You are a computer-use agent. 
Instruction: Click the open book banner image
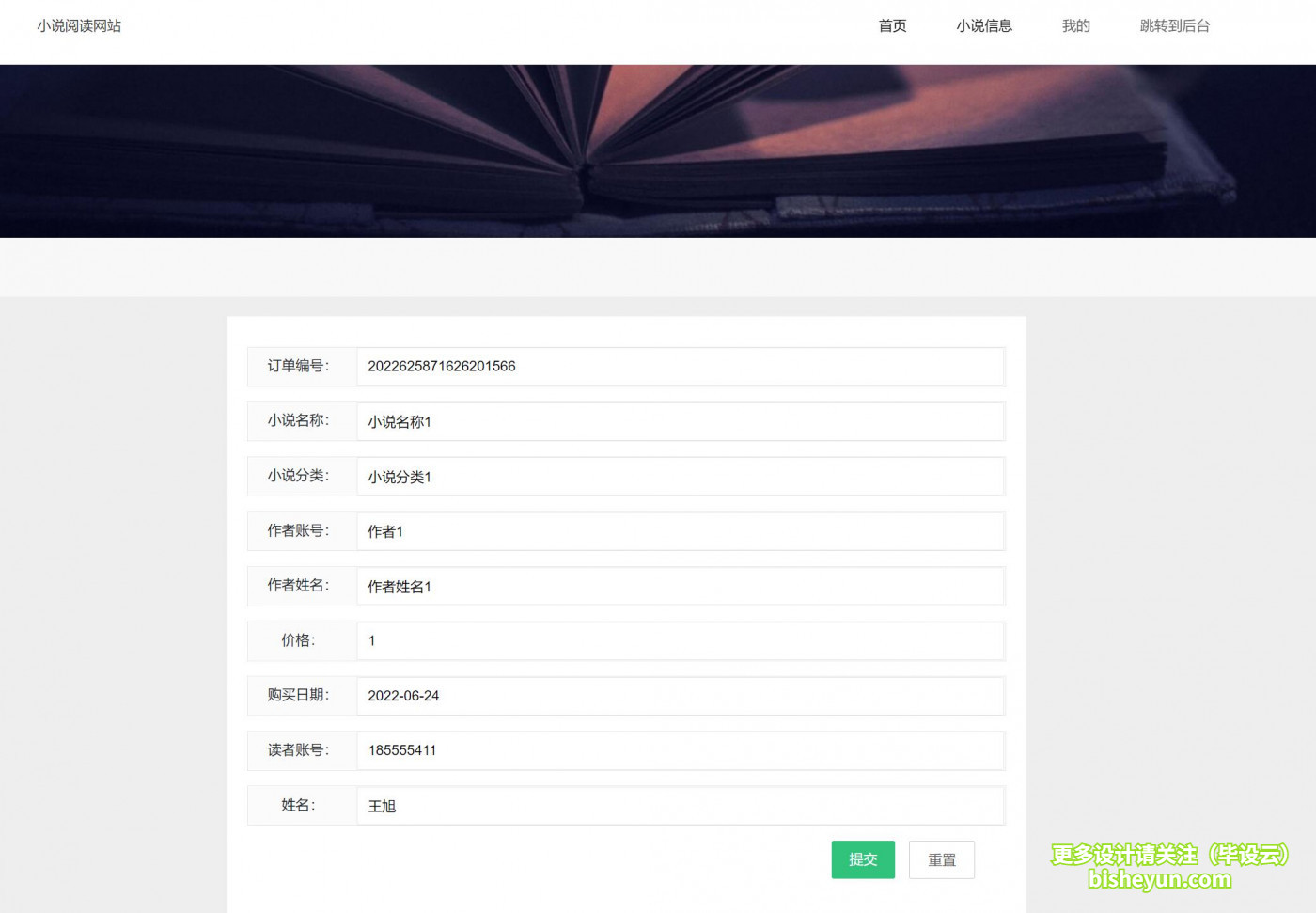click(658, 150)
